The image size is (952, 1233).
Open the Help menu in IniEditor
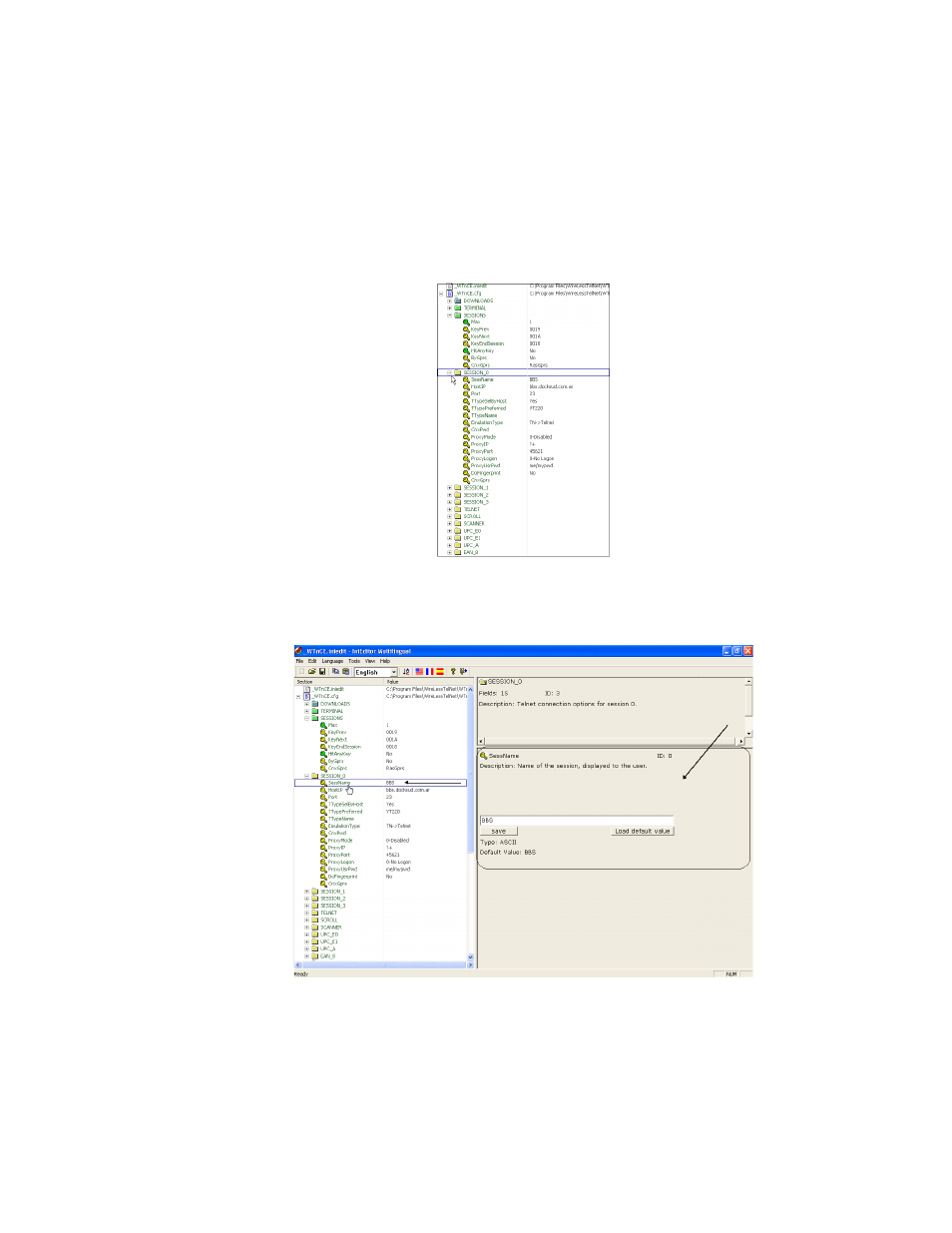tap(385, 661)
